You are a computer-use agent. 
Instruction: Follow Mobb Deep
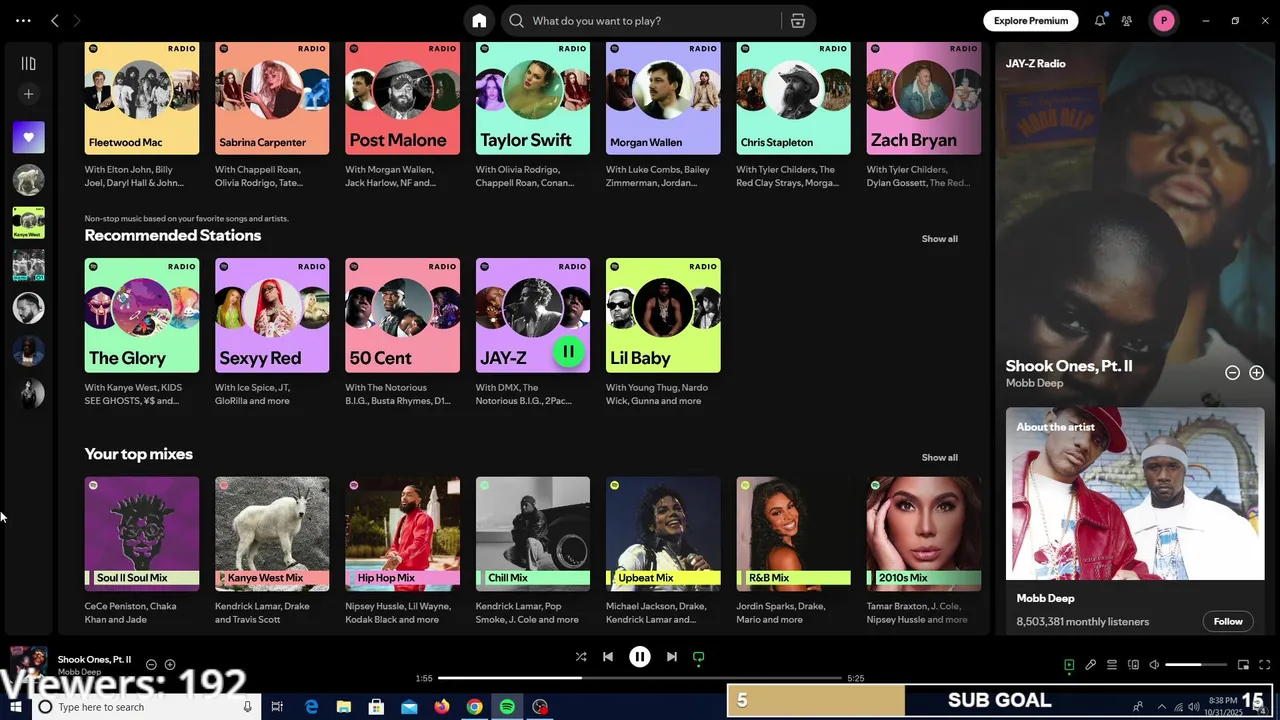point(1228,621)
